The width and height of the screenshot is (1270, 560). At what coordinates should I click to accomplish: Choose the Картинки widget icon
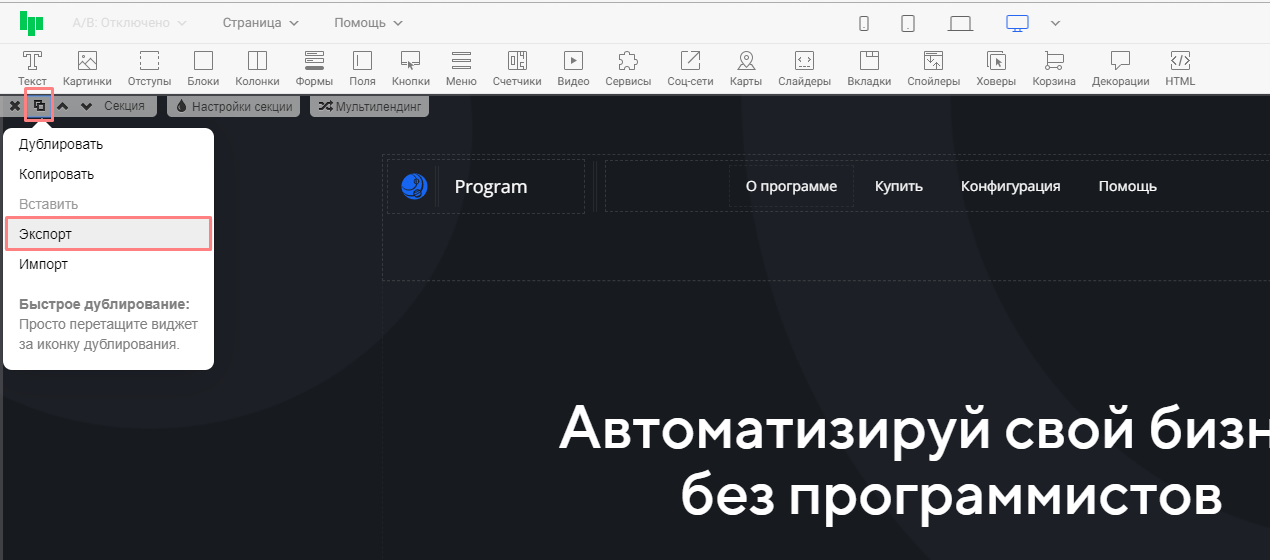click(87, 68)
